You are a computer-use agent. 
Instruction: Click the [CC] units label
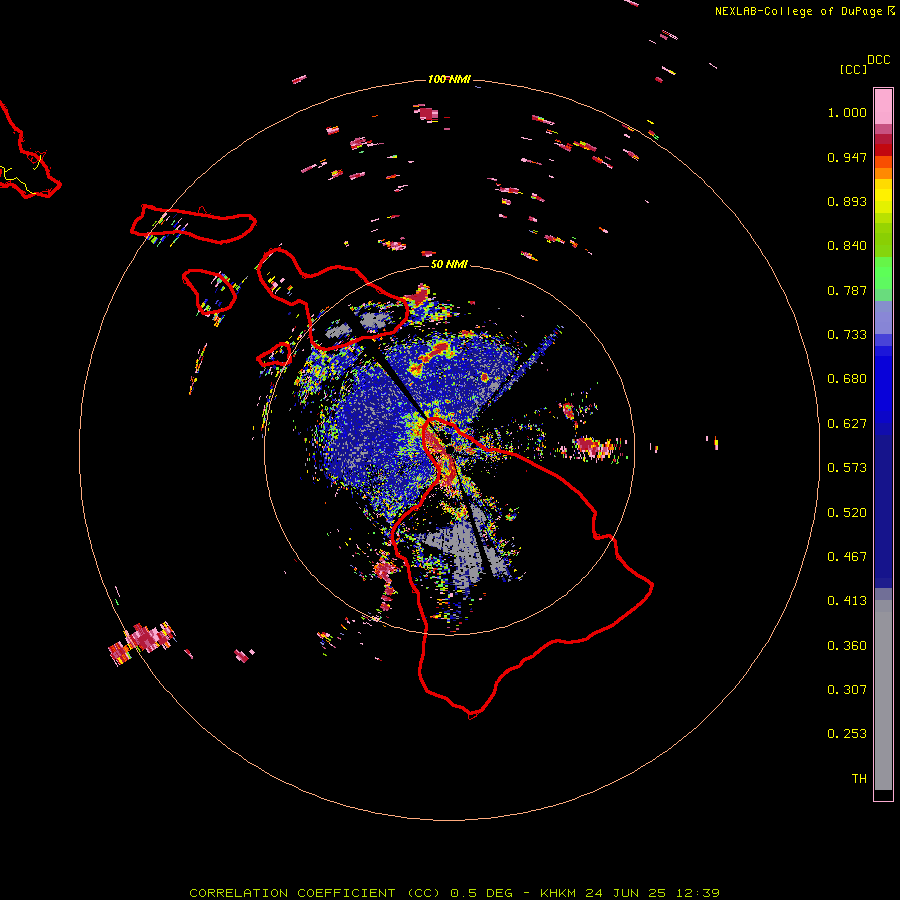point(854,69)
